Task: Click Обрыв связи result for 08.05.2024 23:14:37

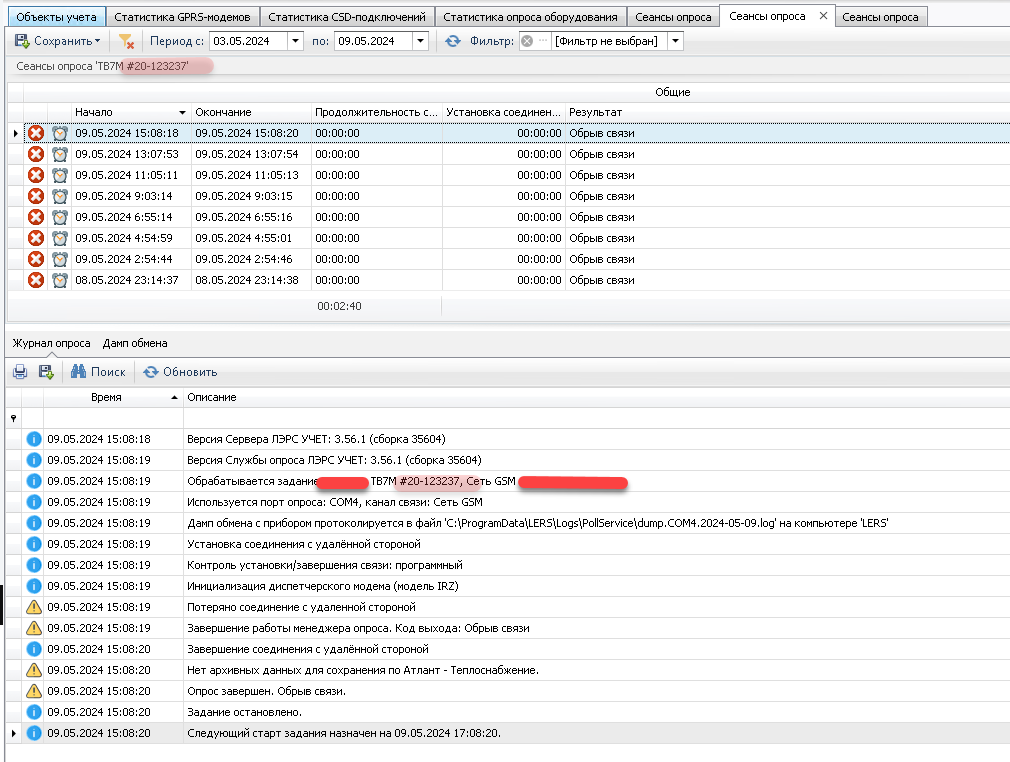Action: (602, 280)
